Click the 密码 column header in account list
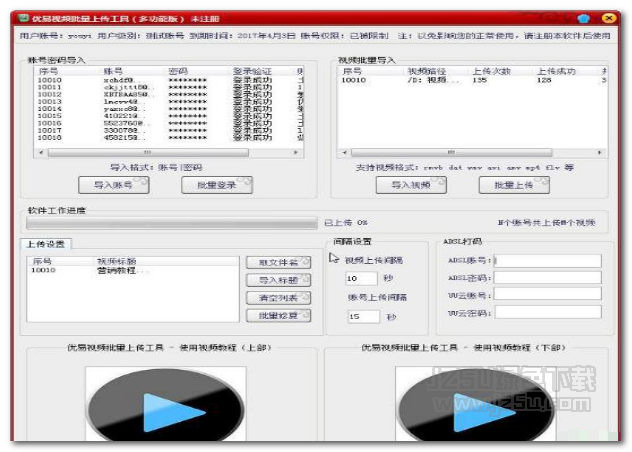 (178, 71)
